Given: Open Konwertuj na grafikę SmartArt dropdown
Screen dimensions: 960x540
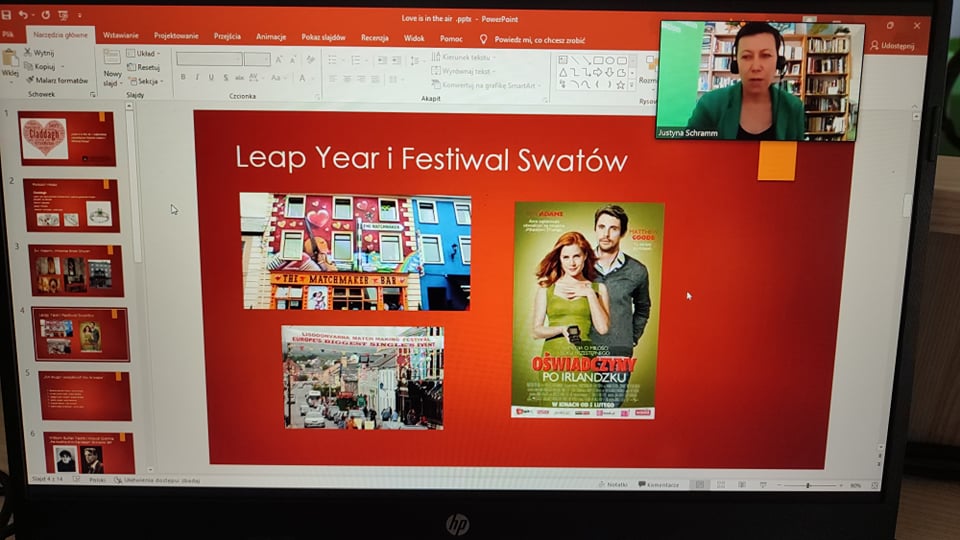Looking at the screenshot, I should coord(487,85).
